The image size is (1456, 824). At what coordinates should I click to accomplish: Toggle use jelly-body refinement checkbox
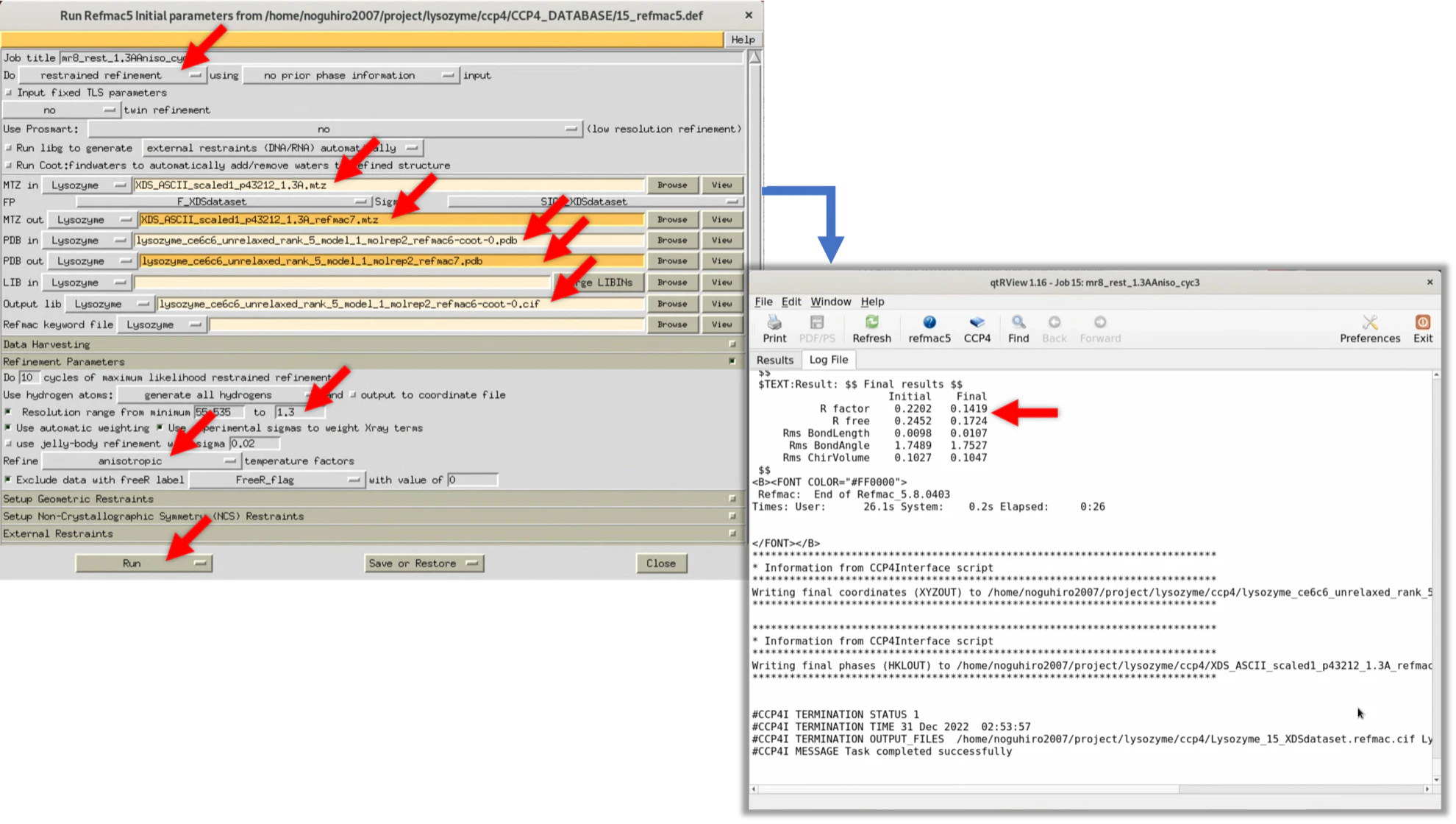click(x=9, y=444)
